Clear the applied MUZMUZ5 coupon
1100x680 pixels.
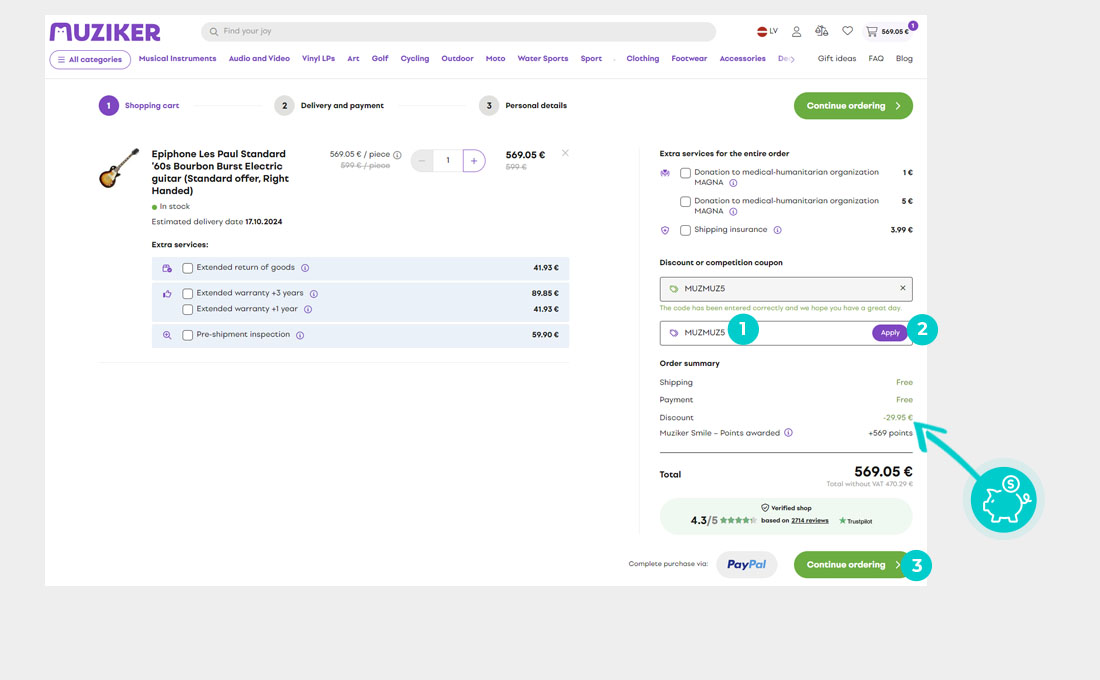point(902,288)
